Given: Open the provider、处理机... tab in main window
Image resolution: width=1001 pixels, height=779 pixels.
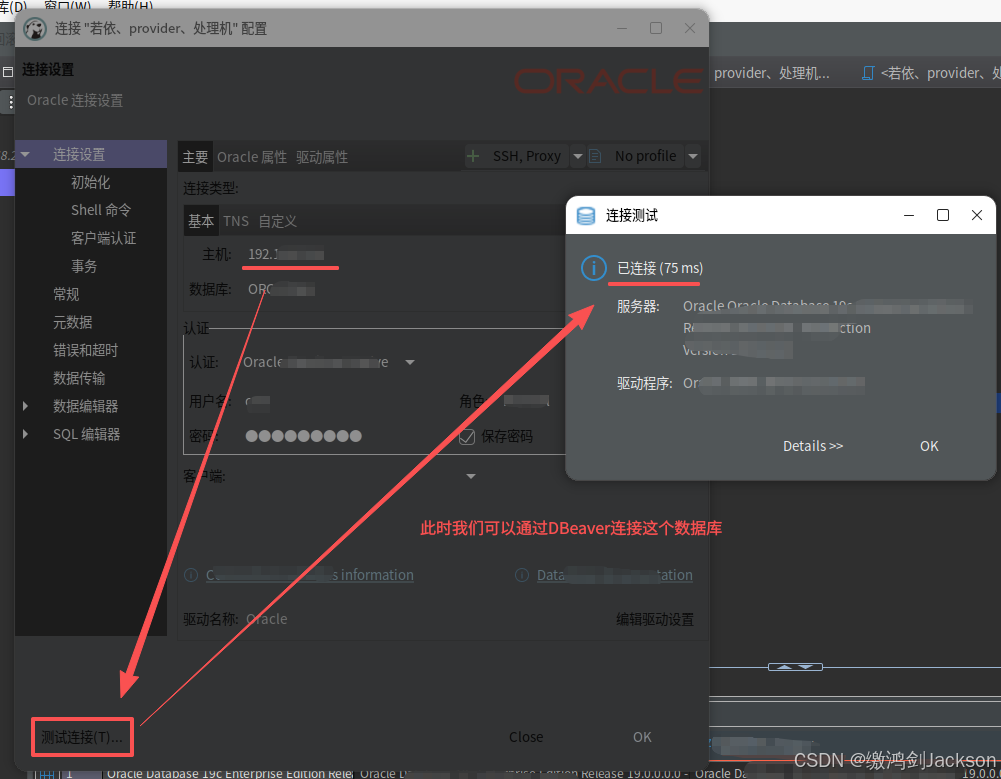Looking at the screenshot, I should click(772, 73).
